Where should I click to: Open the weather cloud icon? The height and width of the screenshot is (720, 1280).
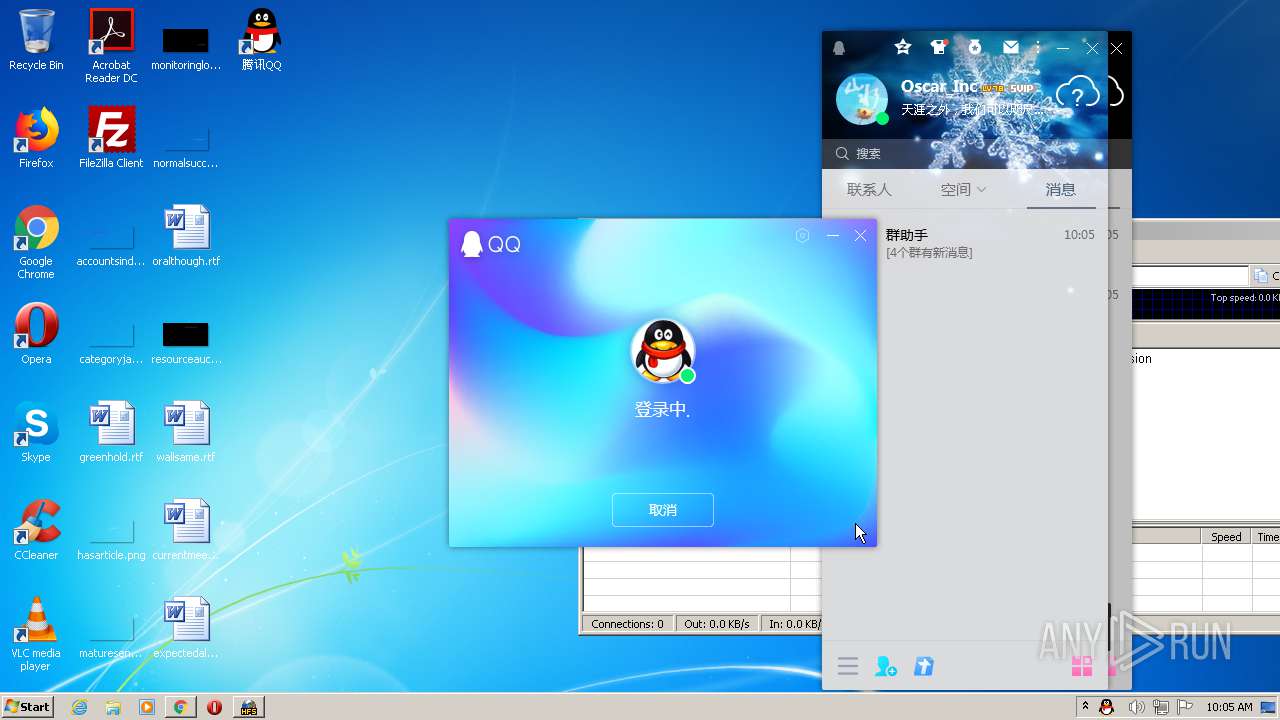1078,95
